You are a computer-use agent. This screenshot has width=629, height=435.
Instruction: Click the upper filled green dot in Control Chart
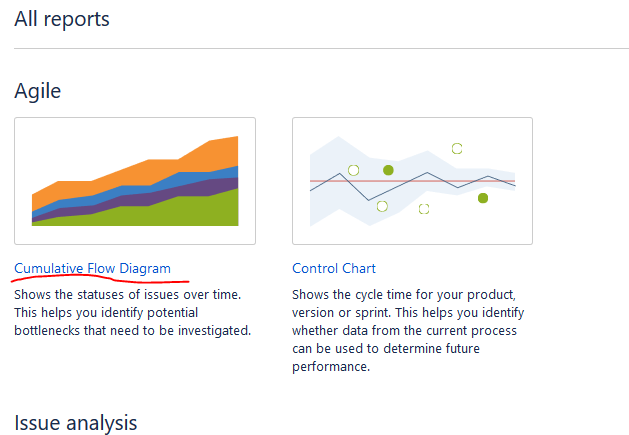pyautogui.click(x=388, y=170)
